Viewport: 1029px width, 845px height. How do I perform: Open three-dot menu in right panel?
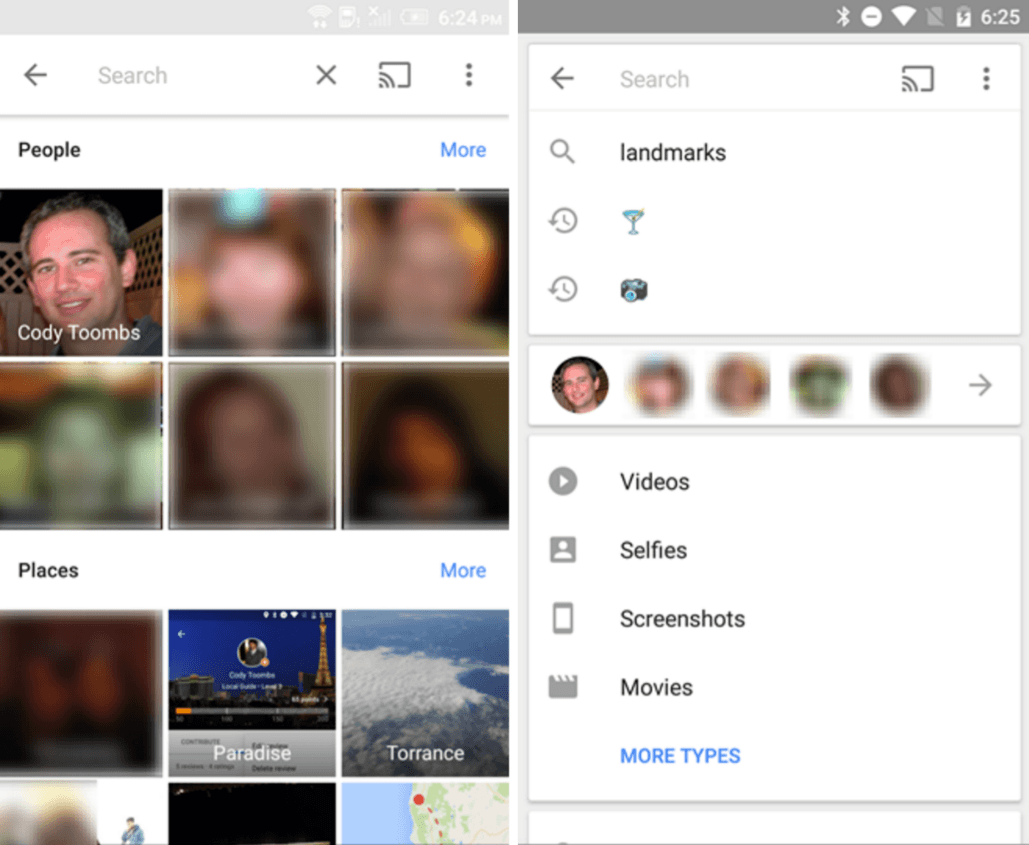(x=986, y=79)
